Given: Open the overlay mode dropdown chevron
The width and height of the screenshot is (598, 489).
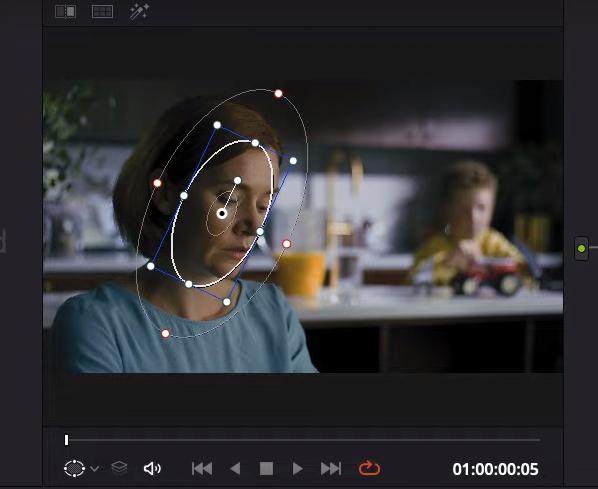Looking at the screenshot, I should [95, 469].
